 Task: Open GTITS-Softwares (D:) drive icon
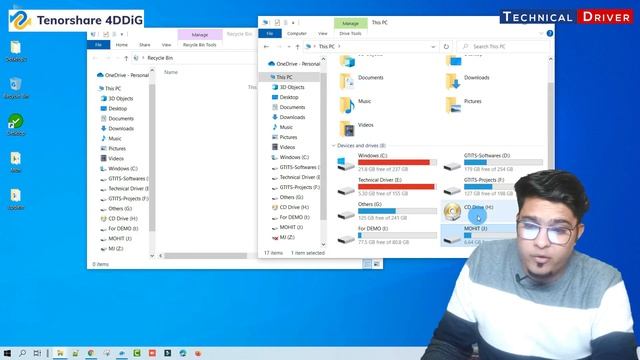(452, 165)
